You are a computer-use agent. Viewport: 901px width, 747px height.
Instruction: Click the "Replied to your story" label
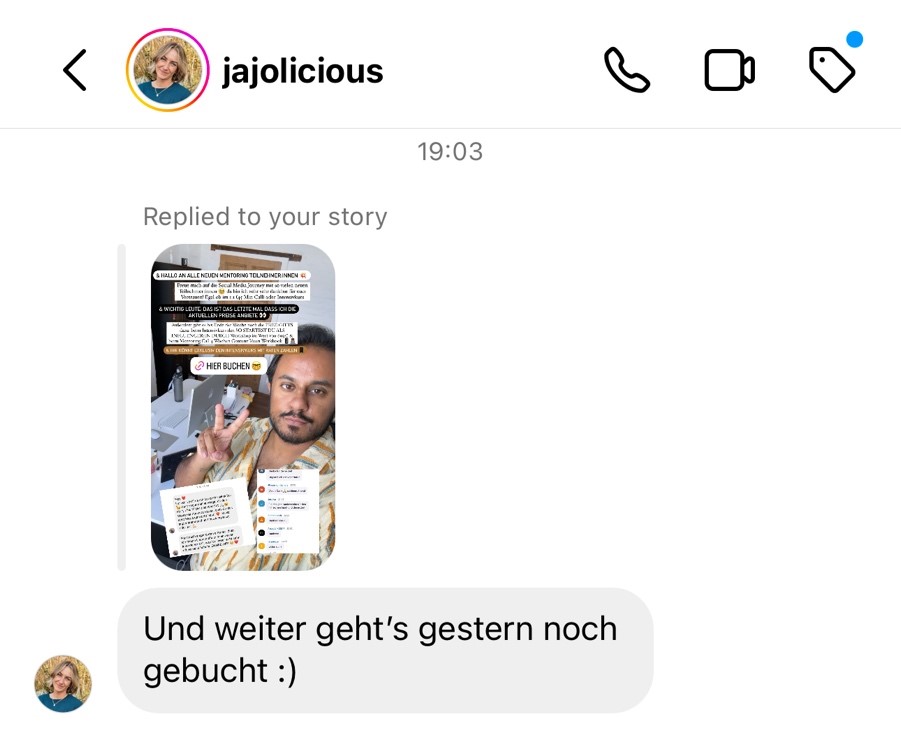click(x=265, y=217)
